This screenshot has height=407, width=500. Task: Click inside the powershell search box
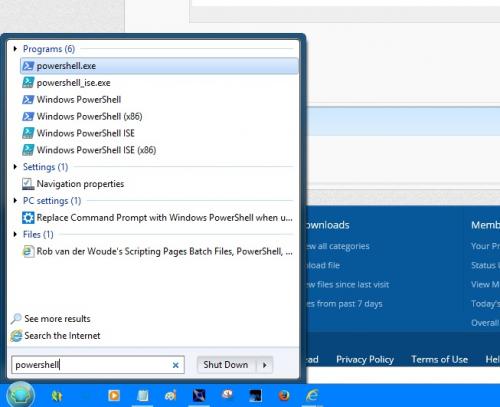pyautogui.click(x=91, y=365)
